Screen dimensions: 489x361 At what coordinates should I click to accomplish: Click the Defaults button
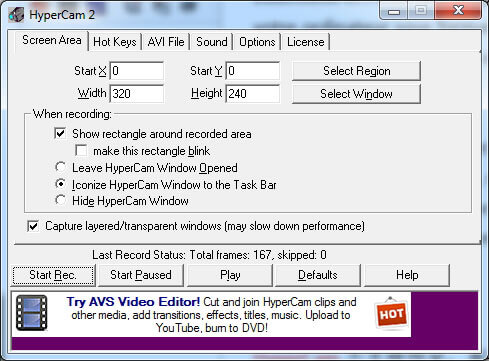pos(318,275)
